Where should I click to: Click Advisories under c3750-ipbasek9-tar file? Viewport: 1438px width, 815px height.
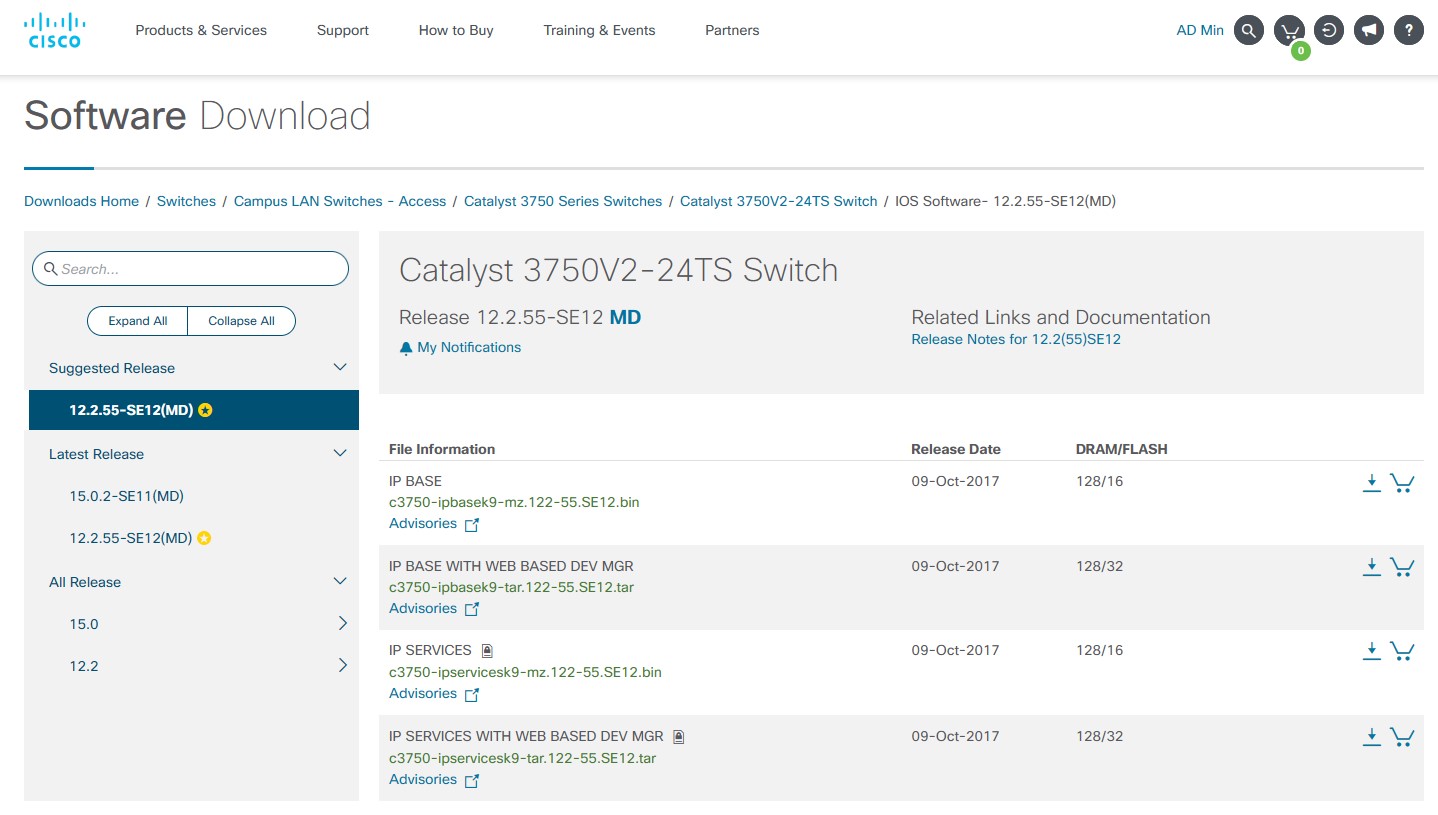423,608
